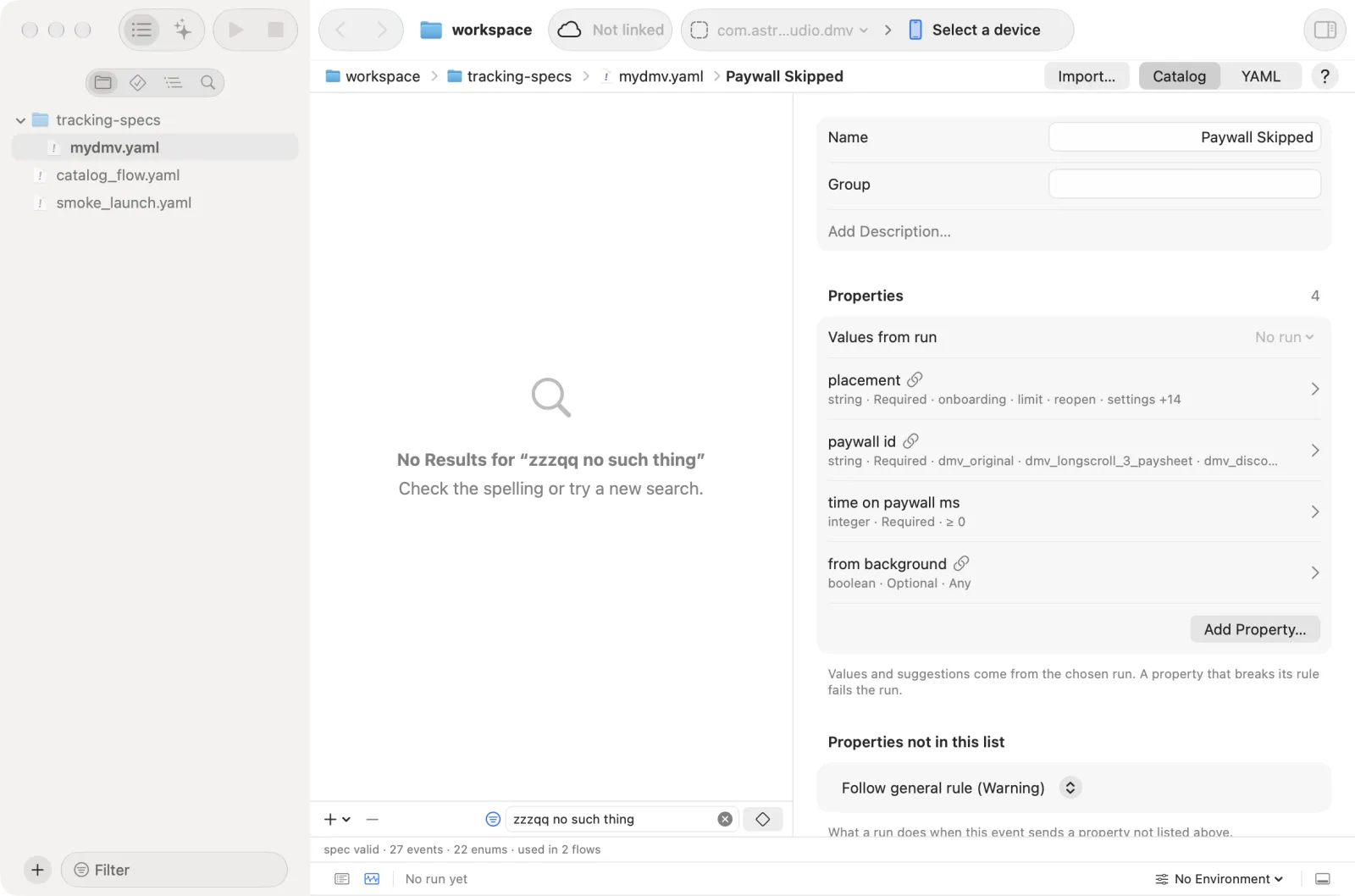Expand the time on paywall ms property
The height and width of the screenshot is (896, 1355).
[x=1073, y=512]
